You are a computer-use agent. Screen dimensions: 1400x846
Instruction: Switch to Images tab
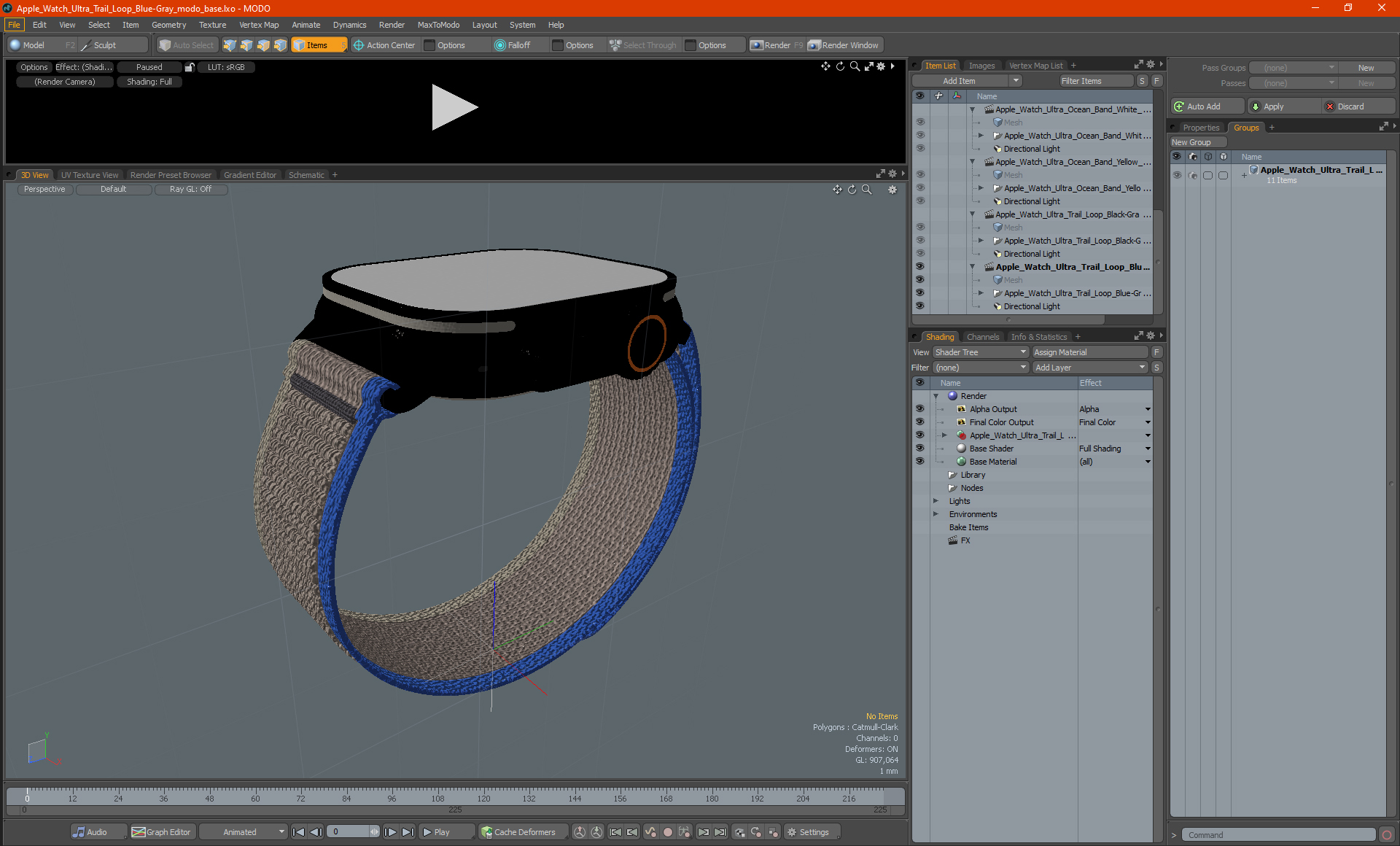click(x=981, y=66)
